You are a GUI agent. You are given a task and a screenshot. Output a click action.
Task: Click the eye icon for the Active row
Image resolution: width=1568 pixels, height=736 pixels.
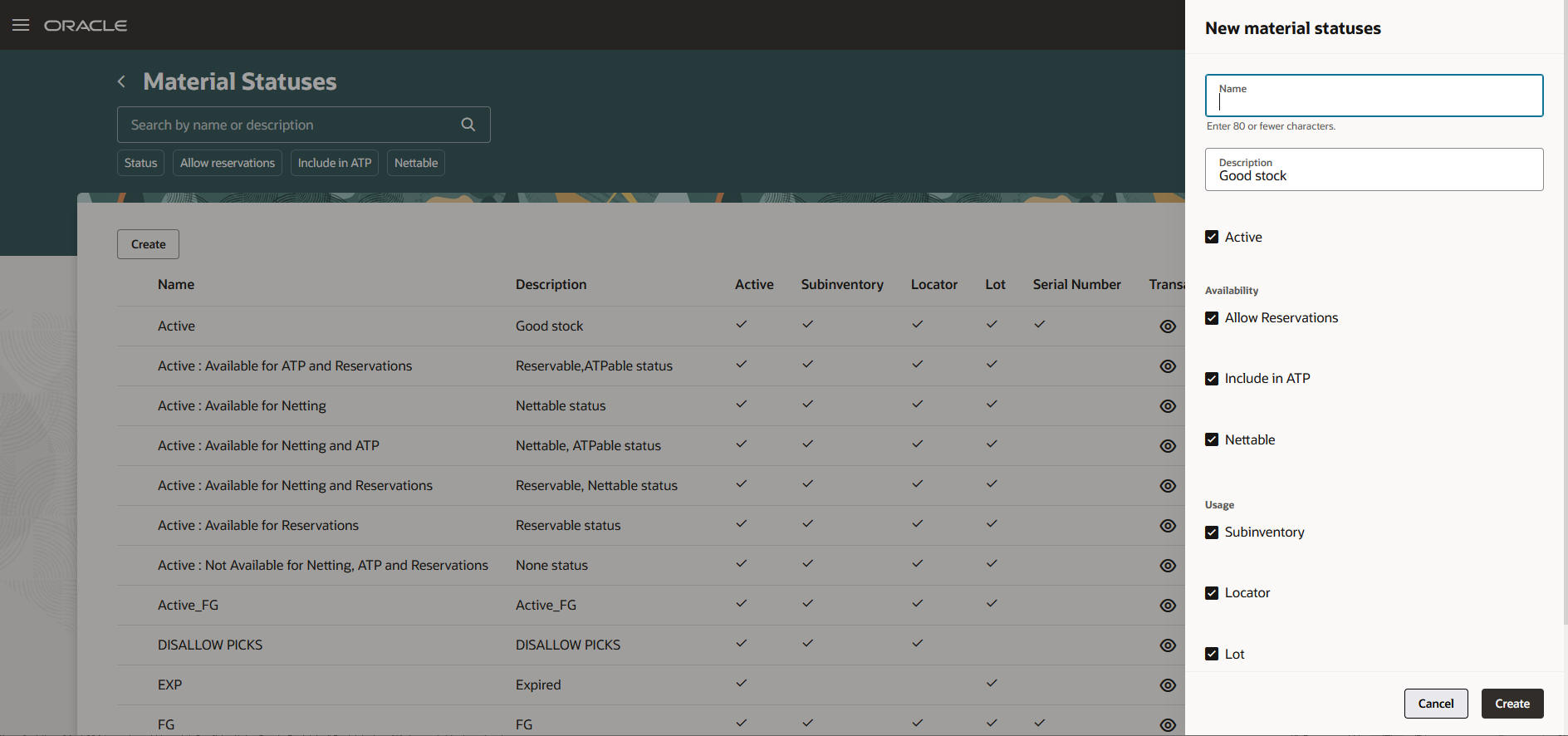[x=1168, y=326]
